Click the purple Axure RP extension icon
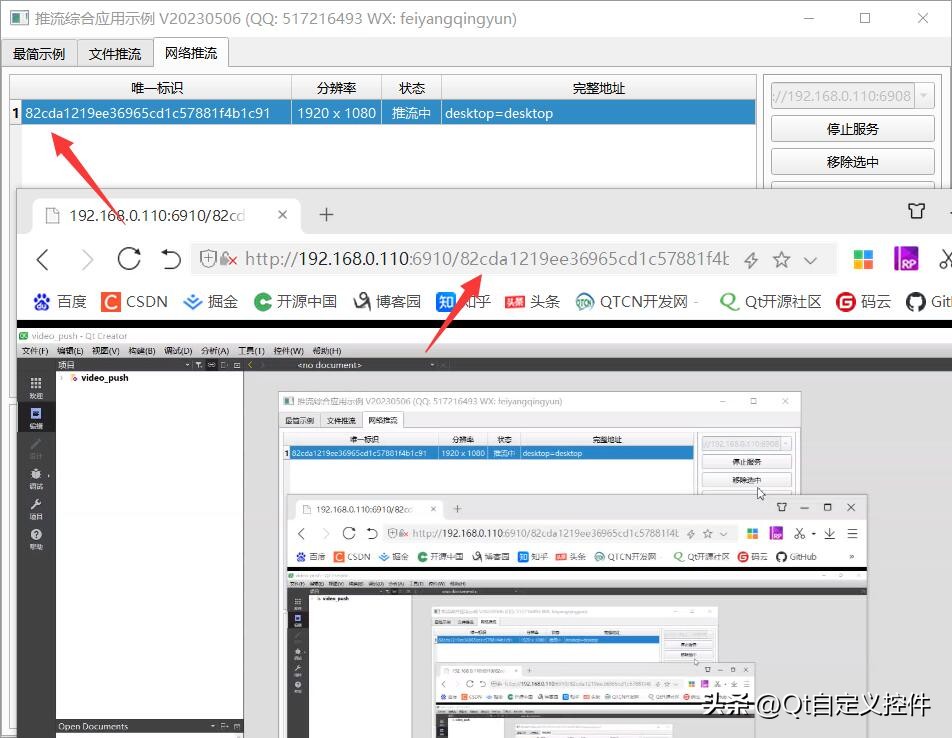The width and height of the screenshot is (952, 738). pos(905,258)
